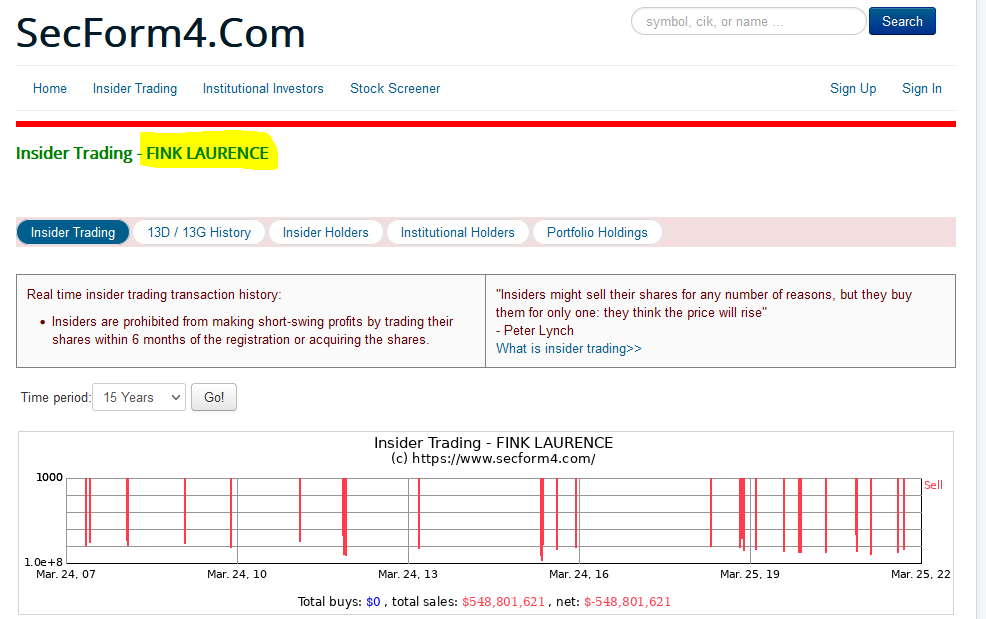Click the SecForm4.Com site logo
This screenshot has width=986, height=619.
[x=160, y=33]
